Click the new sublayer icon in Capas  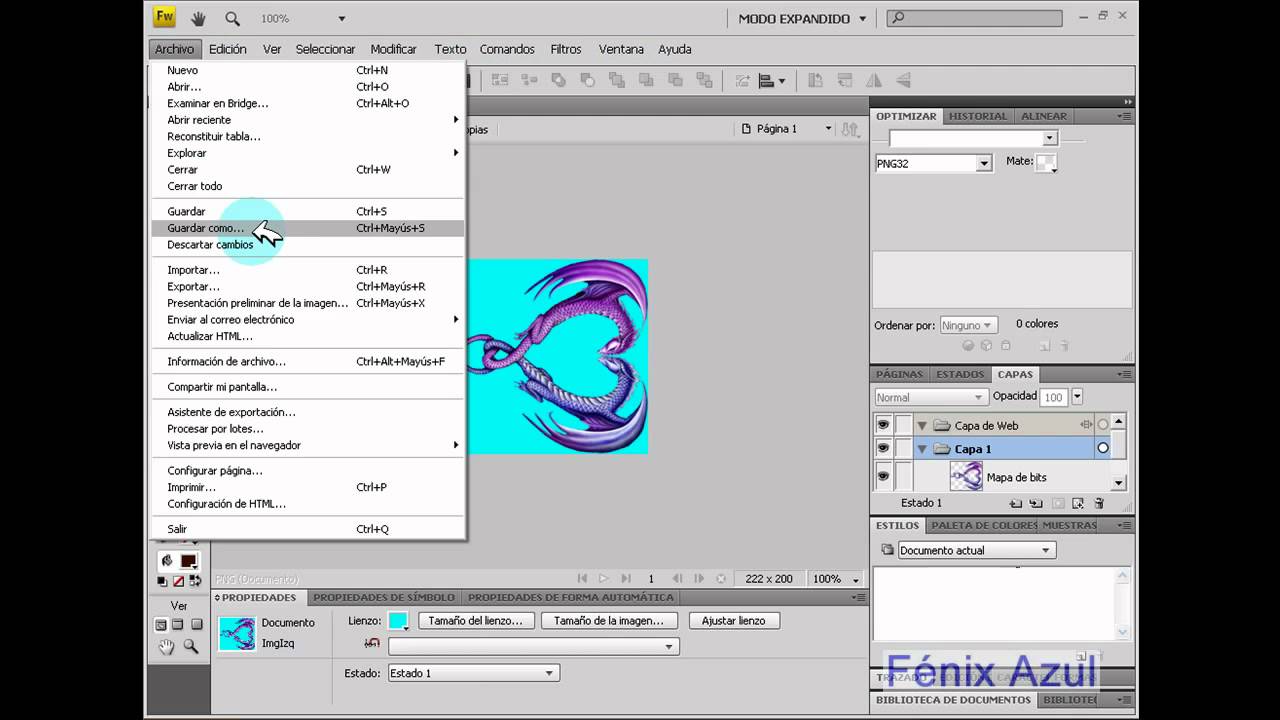1035,504
